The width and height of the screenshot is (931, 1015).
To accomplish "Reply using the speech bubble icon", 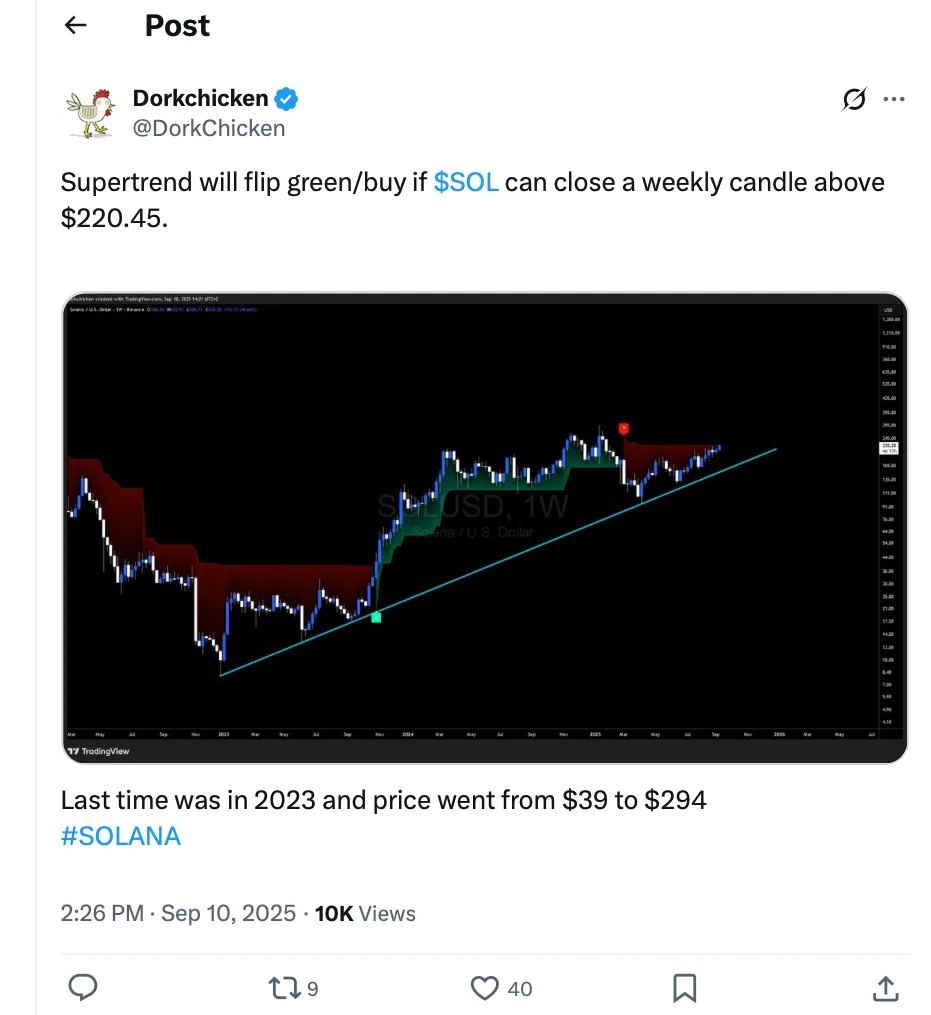I will 82,988.
